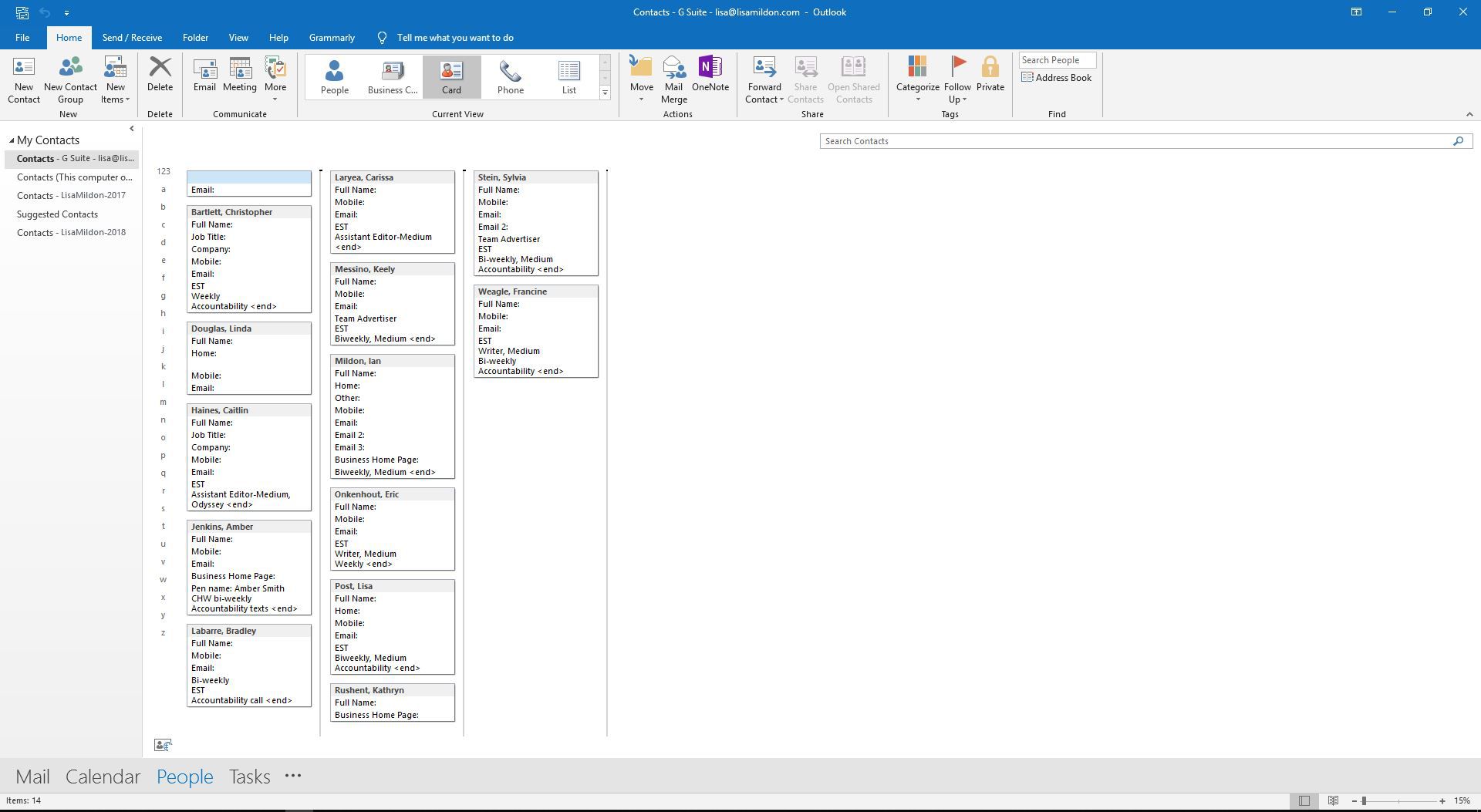
Task: Switch to Normal view in status bar
Action: tap(1304, 801)
